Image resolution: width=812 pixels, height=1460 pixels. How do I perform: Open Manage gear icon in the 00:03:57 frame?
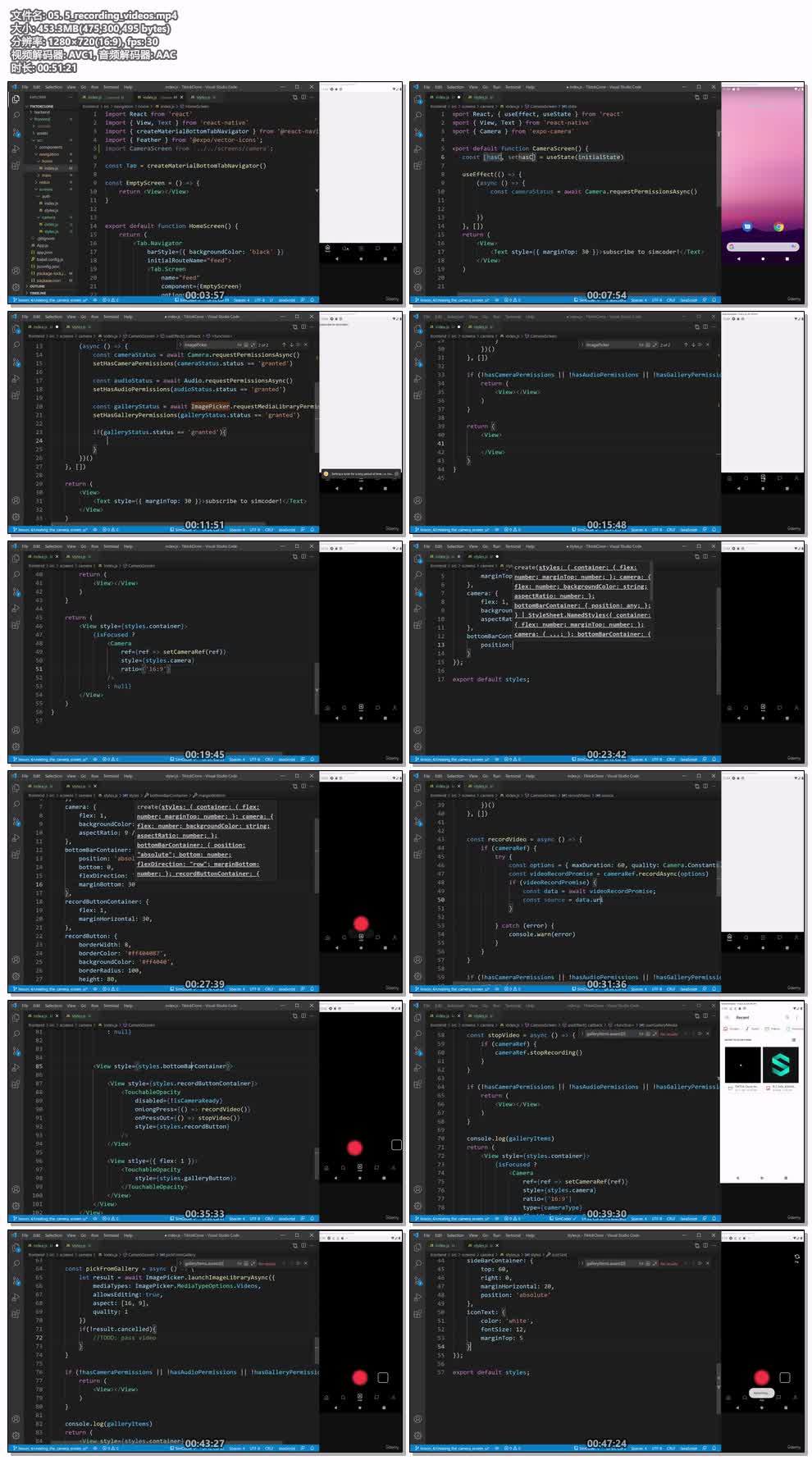(16, 287)
